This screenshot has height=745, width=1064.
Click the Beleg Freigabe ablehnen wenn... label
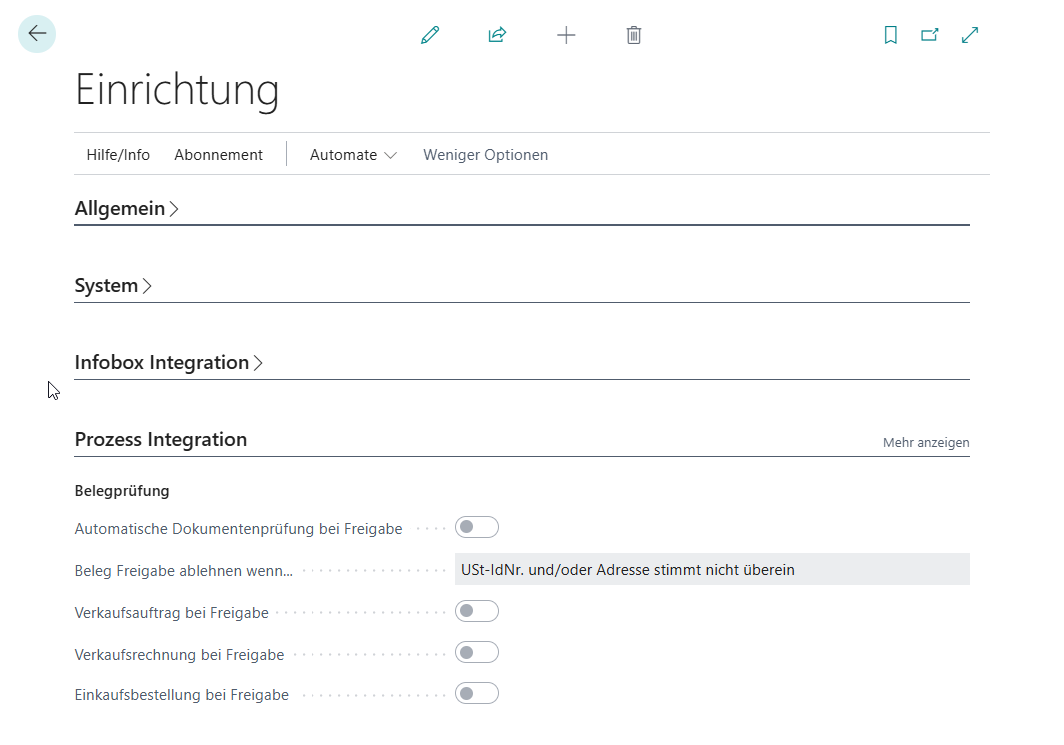[x=184, y=571]
